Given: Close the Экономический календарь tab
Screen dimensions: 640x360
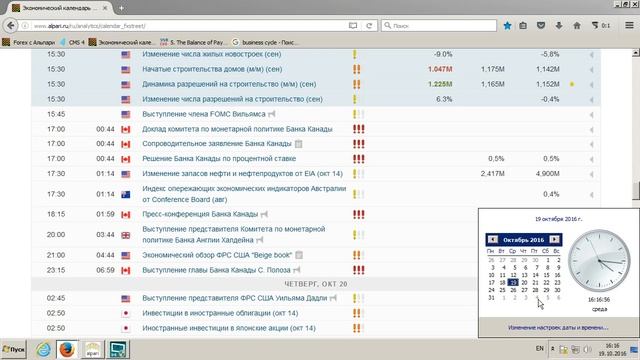Looking at the screenshot, I should tap(105, 8).
